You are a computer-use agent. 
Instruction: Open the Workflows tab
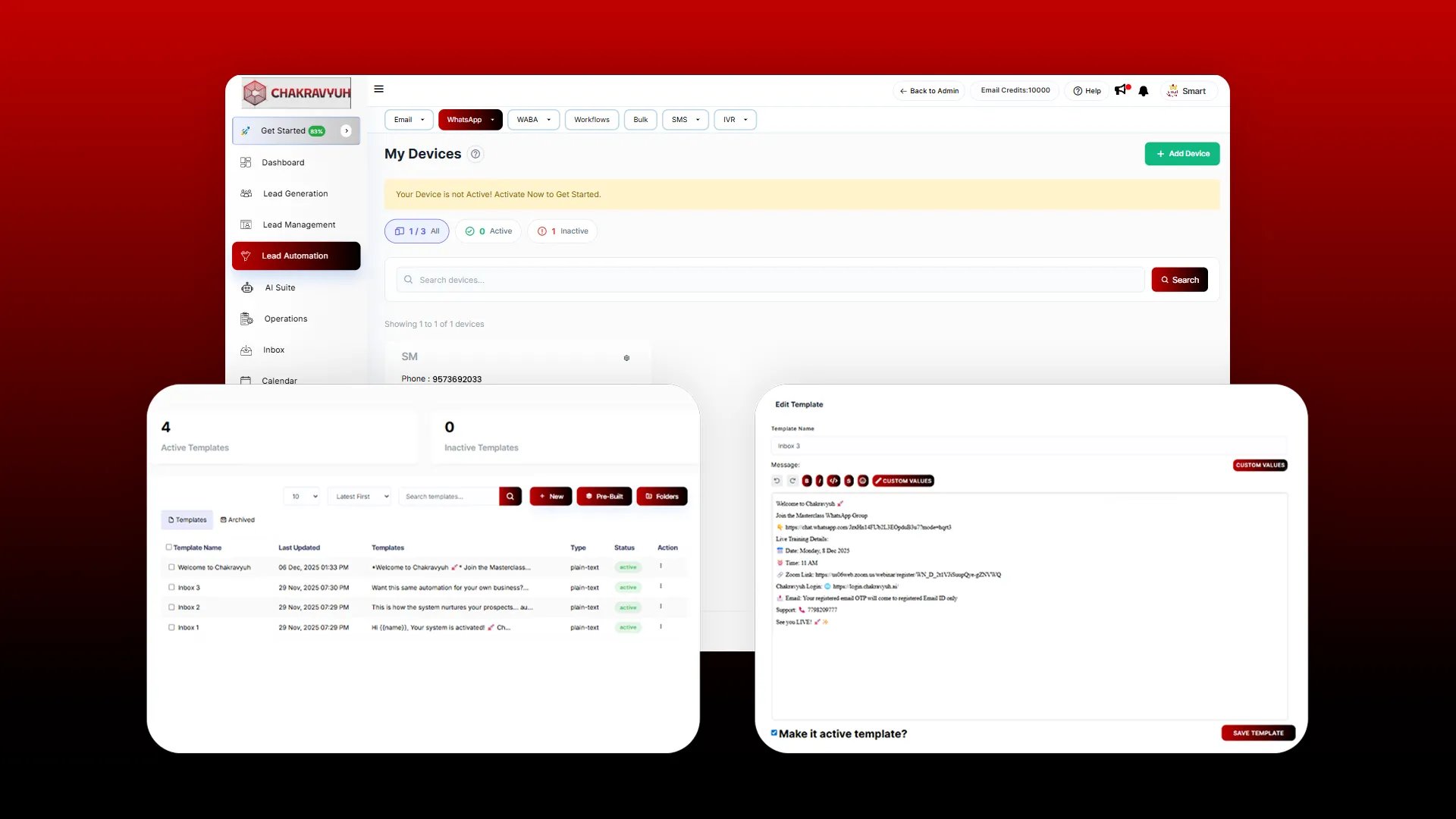[591, 120]
